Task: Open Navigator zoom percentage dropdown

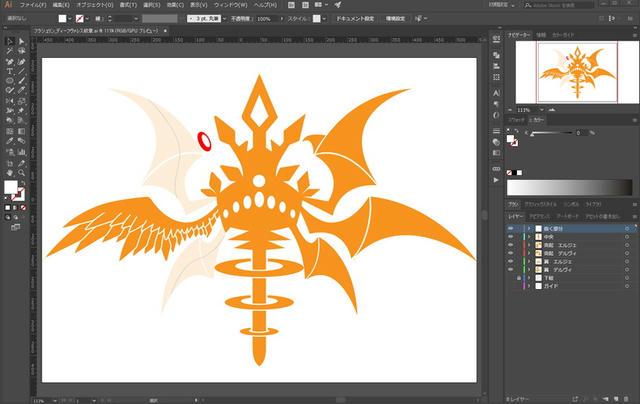Action: (x=542, y=110)
